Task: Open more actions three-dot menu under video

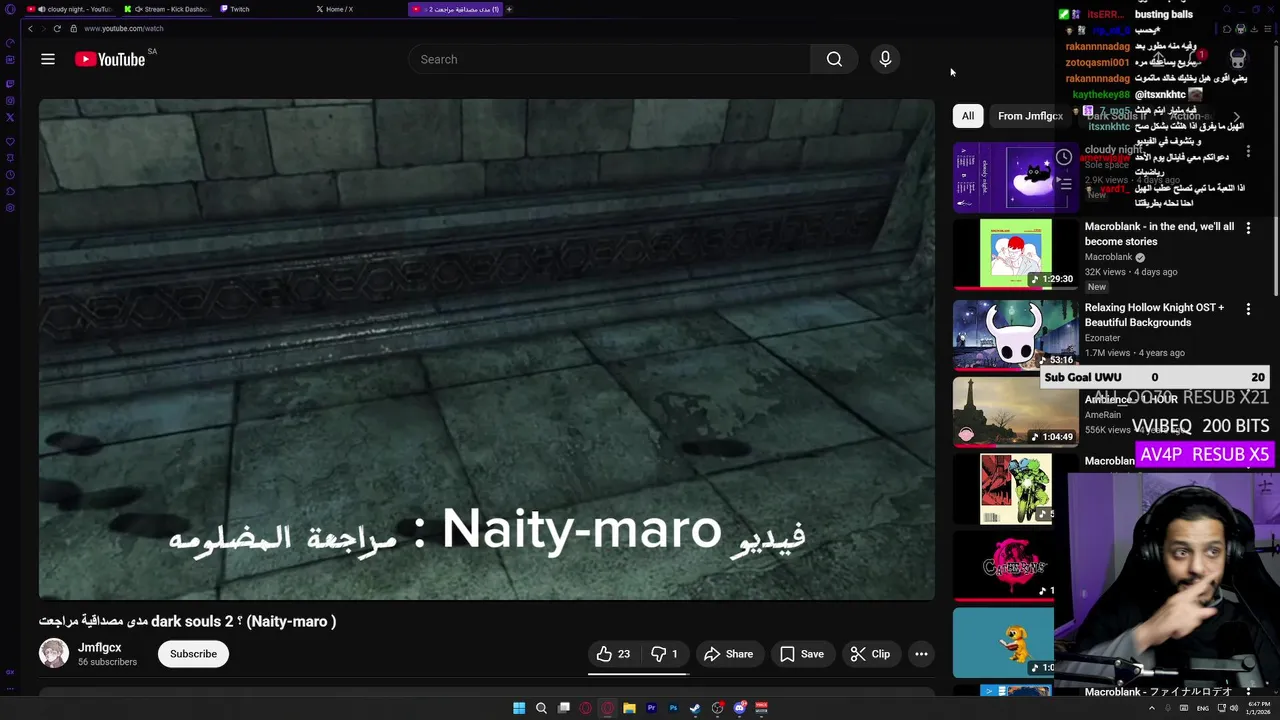Action: (x=921, y=654)
